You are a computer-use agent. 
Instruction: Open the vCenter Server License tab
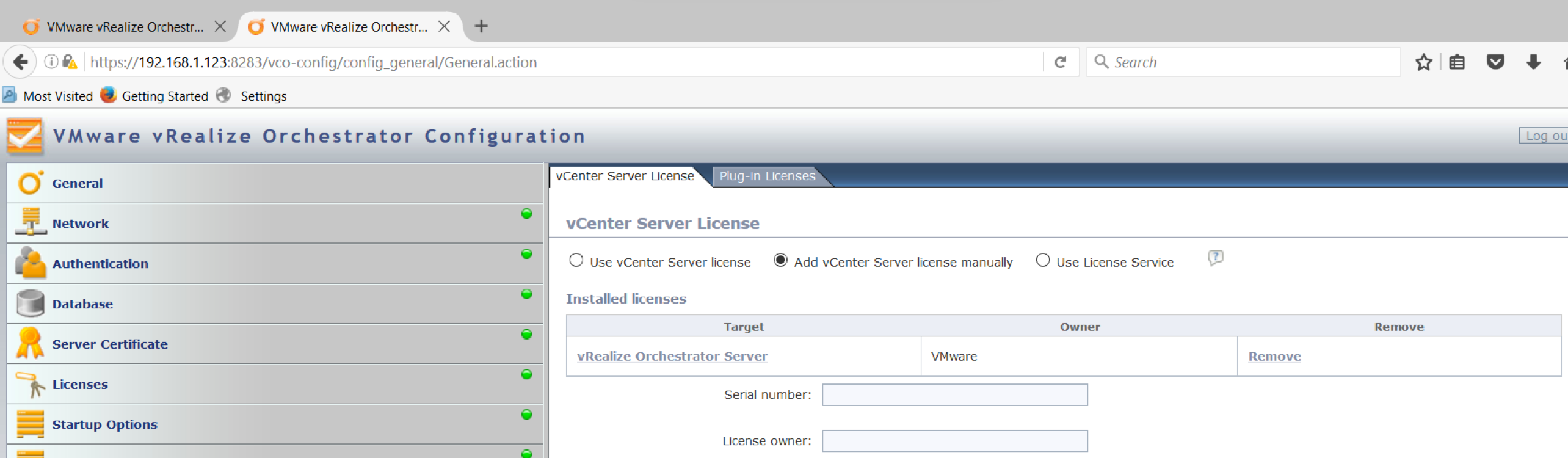625,176
